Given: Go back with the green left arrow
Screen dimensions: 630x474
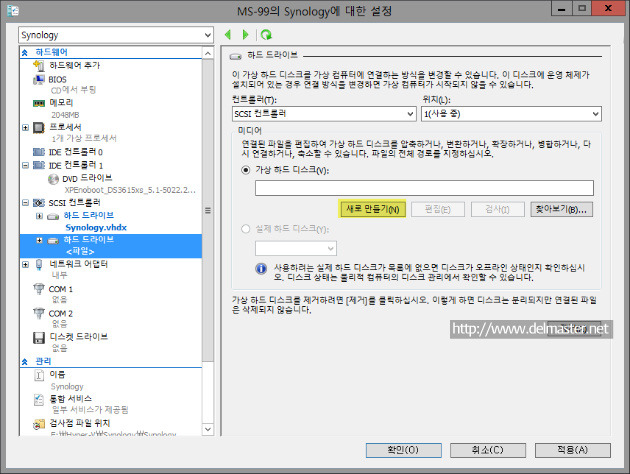Looking at the screenshot, I should click(228, 35).
